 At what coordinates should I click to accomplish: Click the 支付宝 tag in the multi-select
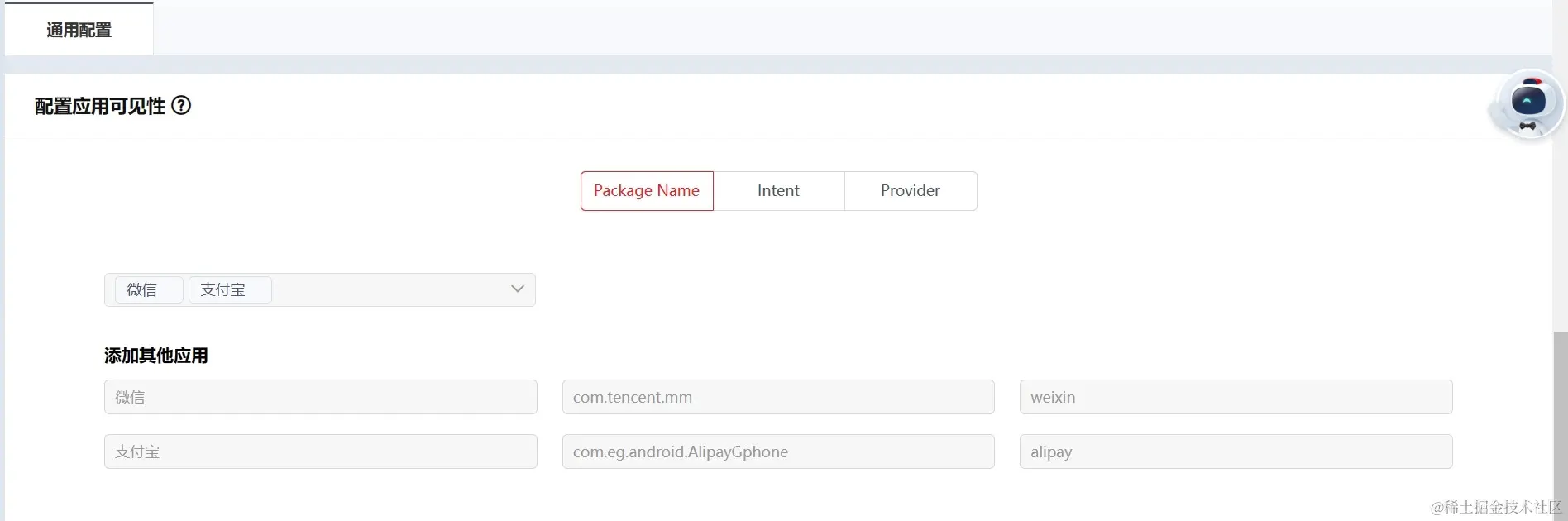pyautogui.click(x=223, y=290)
